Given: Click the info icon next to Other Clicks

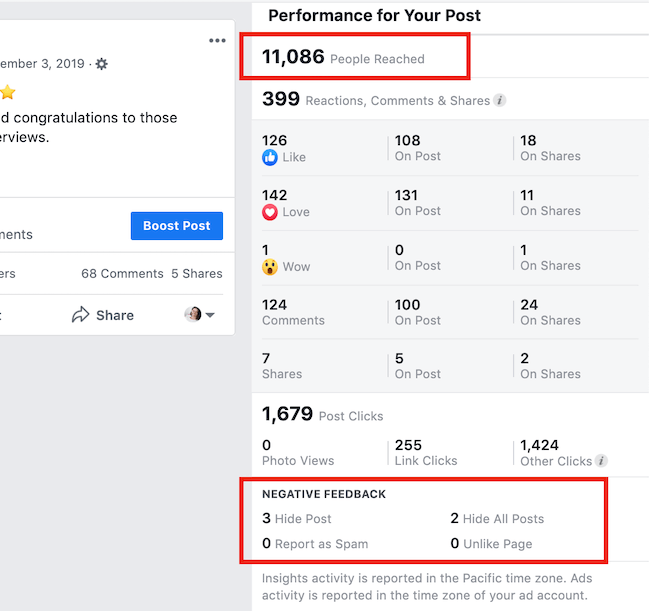Looking at the screenshot, I should pyautogui.click(x=601, y=461).
